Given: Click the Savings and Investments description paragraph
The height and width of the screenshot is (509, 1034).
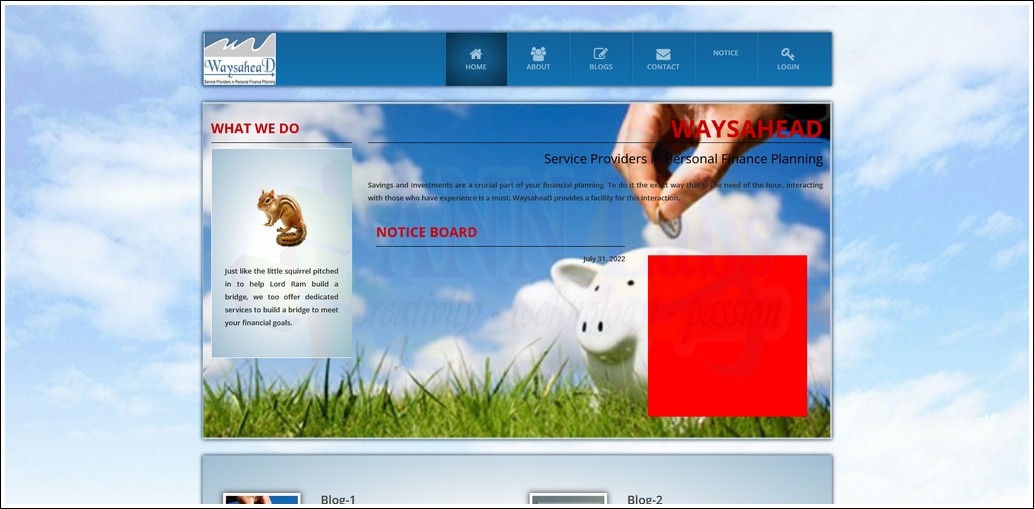Looking at the screenshot, I should 595,191.
